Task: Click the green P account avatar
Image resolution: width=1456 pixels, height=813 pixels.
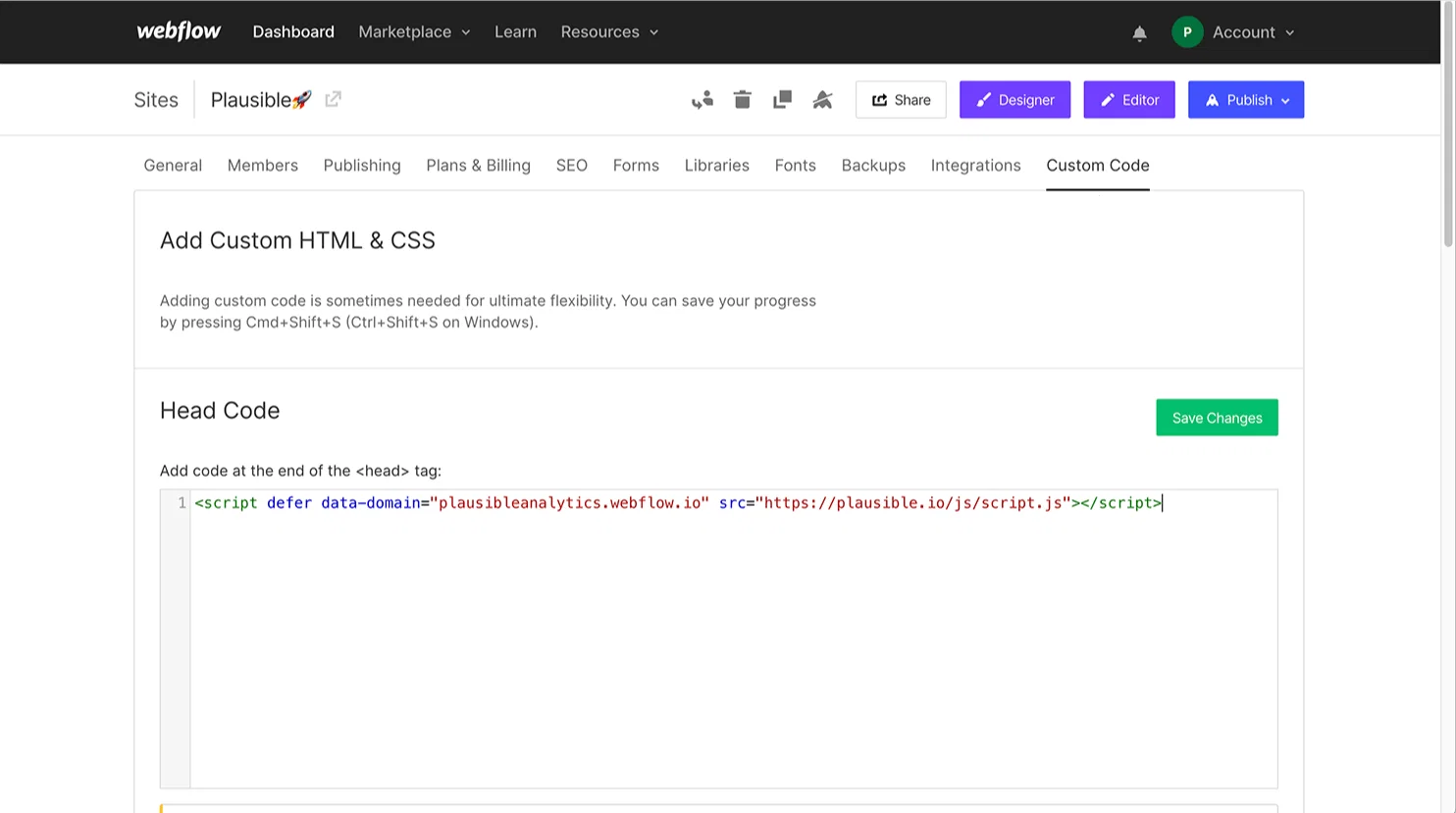Action: point(1187,32)
